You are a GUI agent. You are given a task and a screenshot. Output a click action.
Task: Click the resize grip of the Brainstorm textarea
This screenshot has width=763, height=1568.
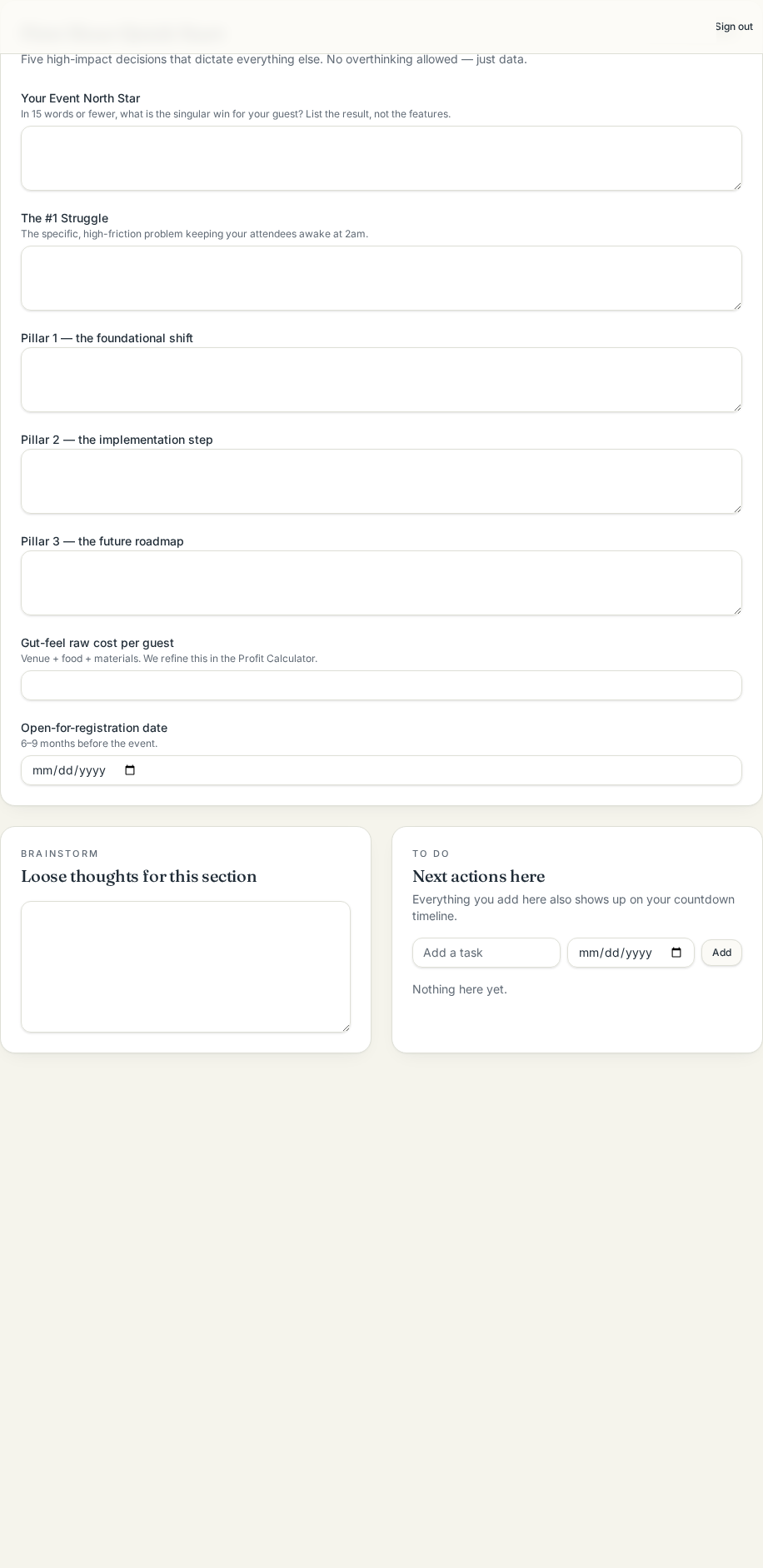click(346, 1028)
